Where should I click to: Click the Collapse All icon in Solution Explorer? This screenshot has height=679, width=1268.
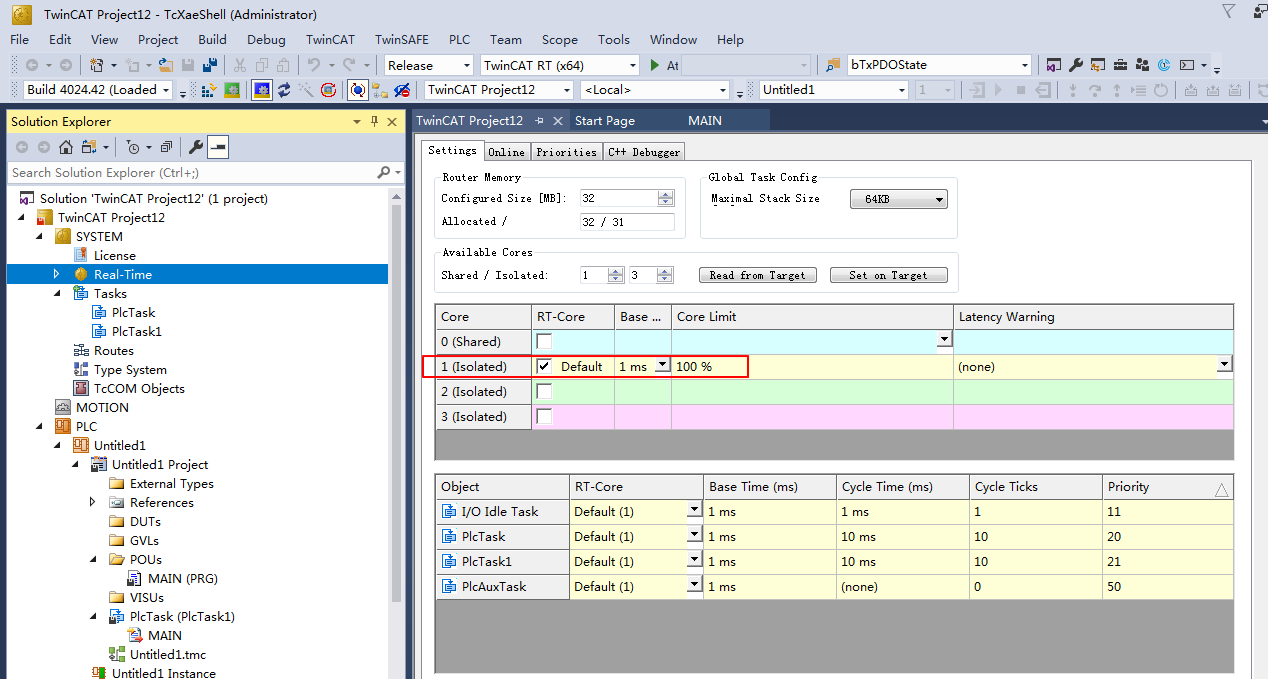167,147
